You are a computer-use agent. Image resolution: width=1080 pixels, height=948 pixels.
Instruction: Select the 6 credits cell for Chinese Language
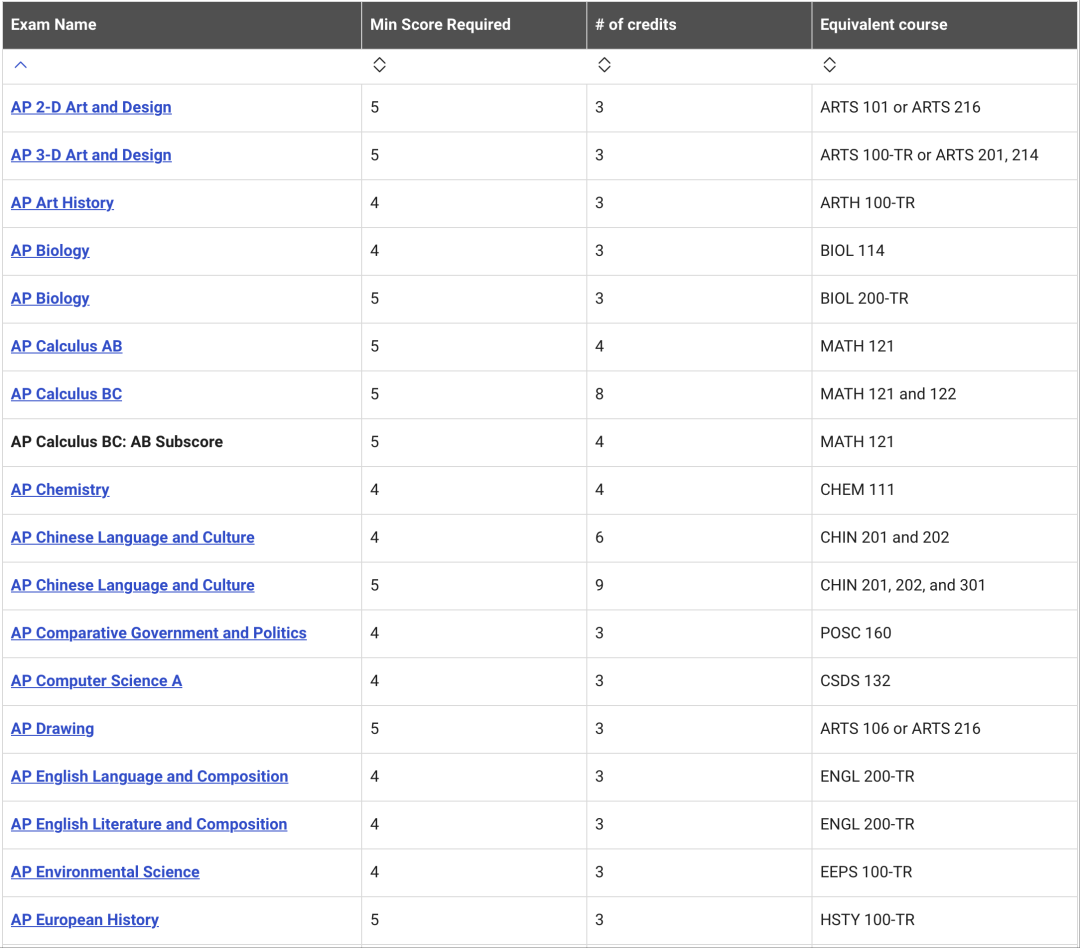[x=699, y=537]
